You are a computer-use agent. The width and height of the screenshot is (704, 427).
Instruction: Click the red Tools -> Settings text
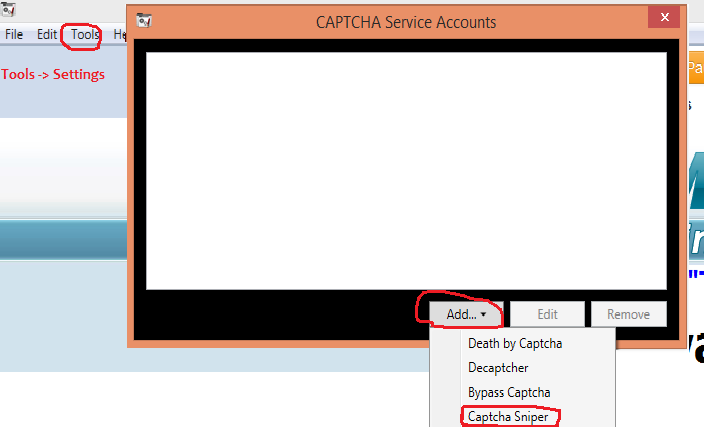click(x=53, y=74)
